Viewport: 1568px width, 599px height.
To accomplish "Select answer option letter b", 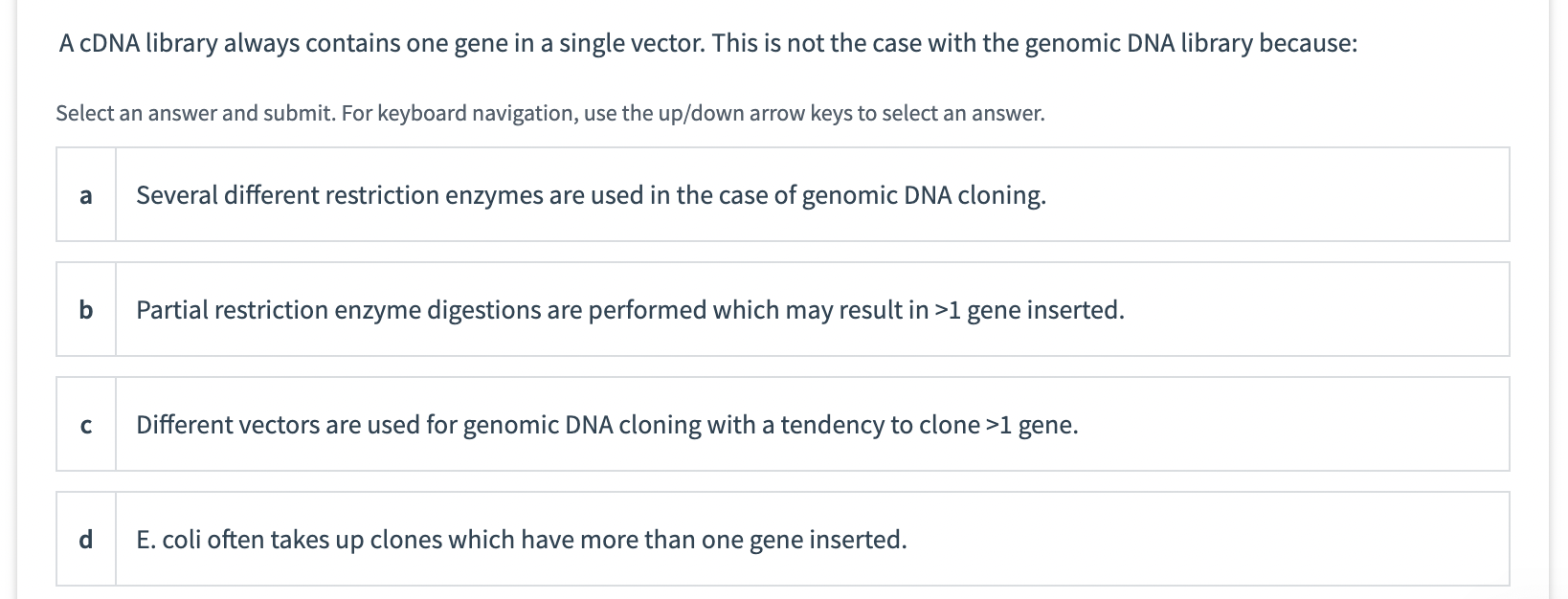I will 86,310.
